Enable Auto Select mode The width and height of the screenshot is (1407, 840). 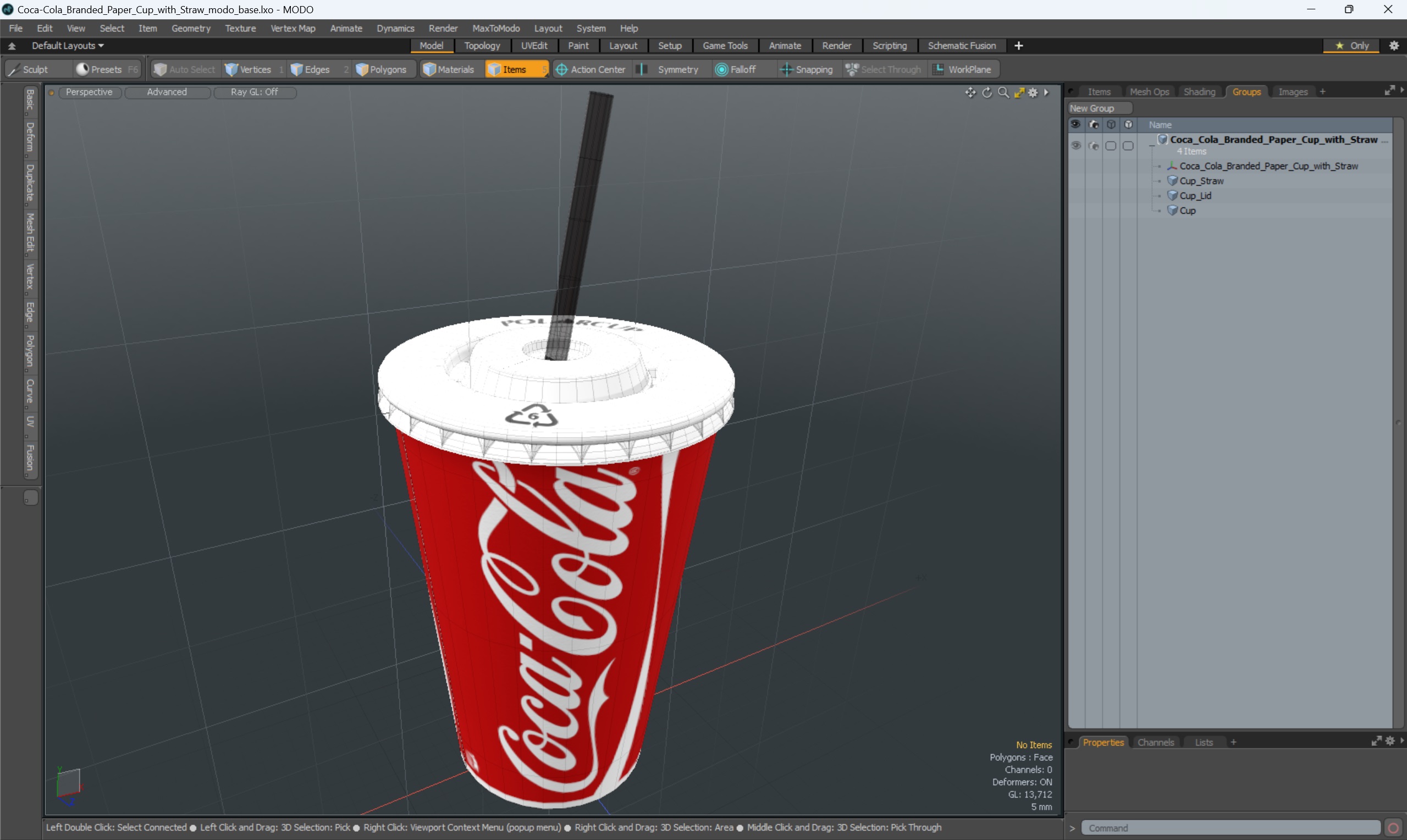pos(185,69)
